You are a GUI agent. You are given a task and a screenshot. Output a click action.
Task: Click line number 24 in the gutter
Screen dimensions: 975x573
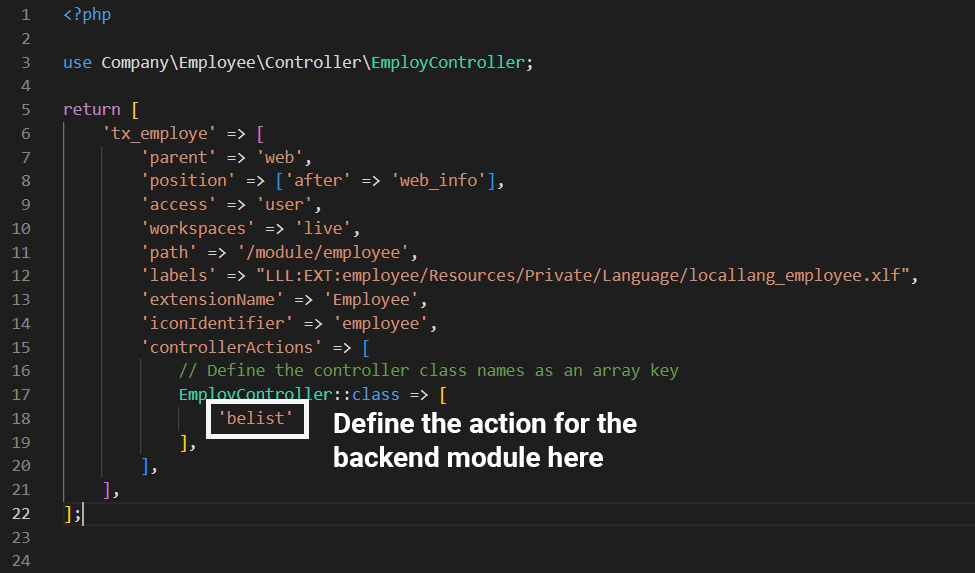pyautogui.click(x=24, y=561)
